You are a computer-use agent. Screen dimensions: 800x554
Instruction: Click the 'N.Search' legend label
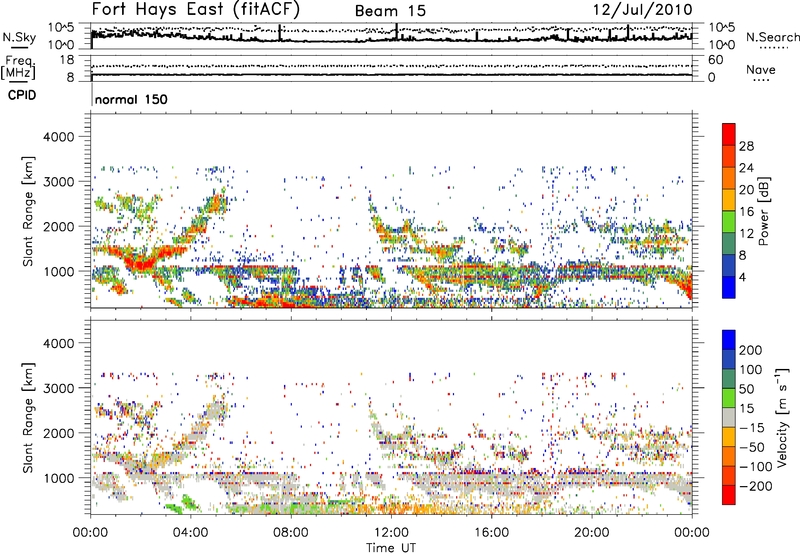772,37
